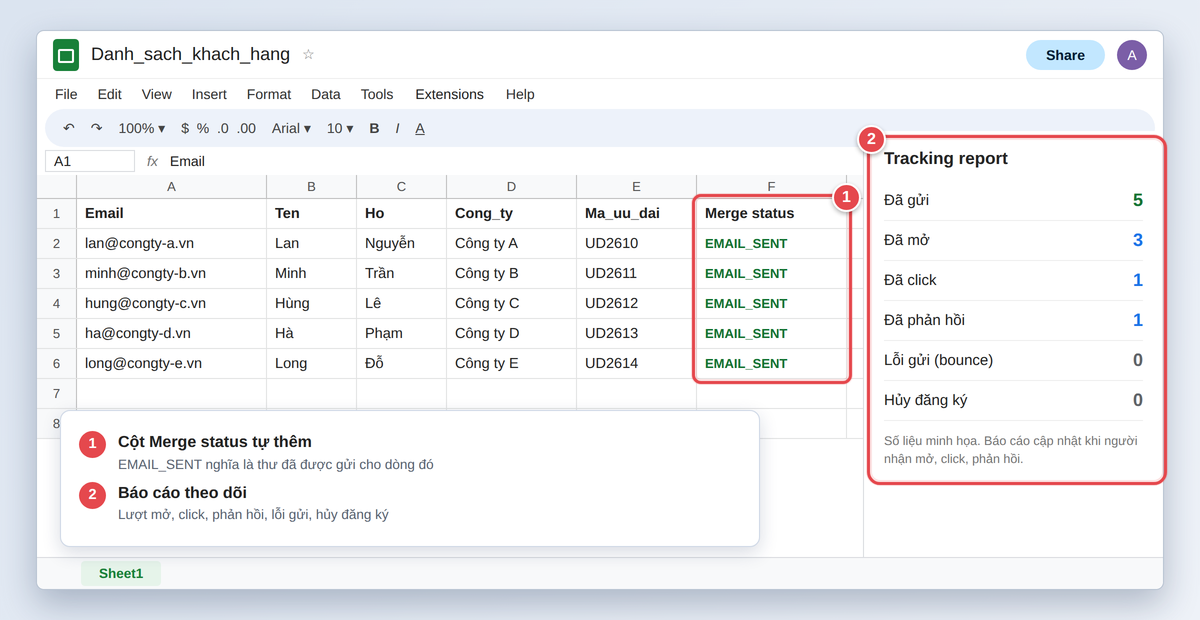
Task: Open the View menu
Action: (x=157, y=94)
